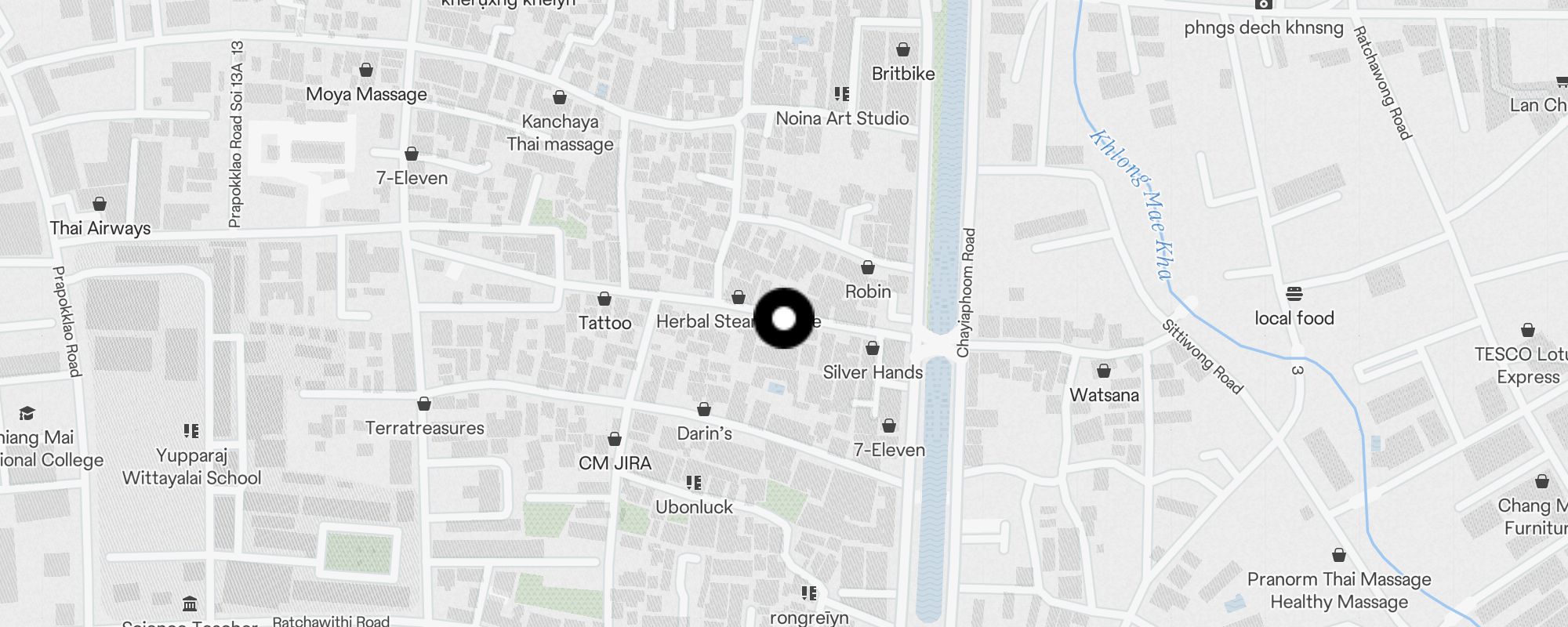Select the Robin shop icon
The width and height of the screenshot is (1568, 627).
[868, 268]
